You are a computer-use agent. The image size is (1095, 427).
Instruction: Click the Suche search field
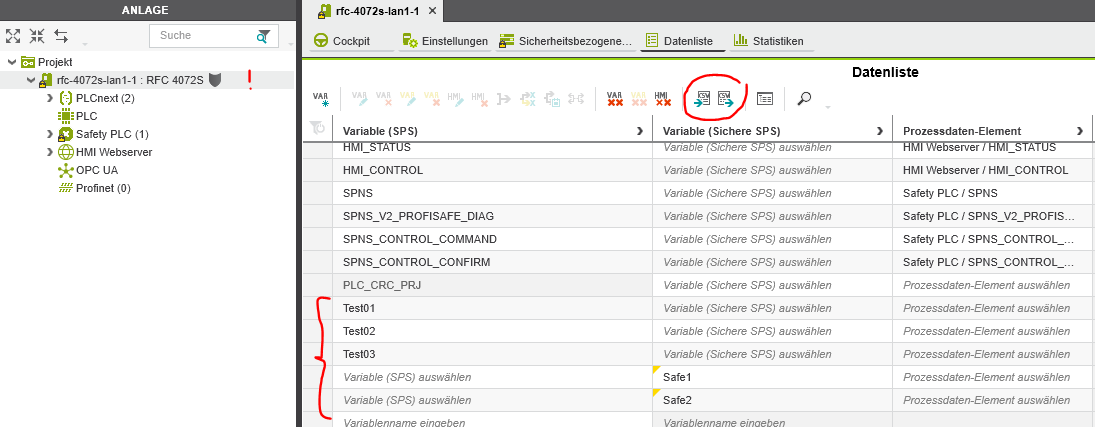click(200, 36)
